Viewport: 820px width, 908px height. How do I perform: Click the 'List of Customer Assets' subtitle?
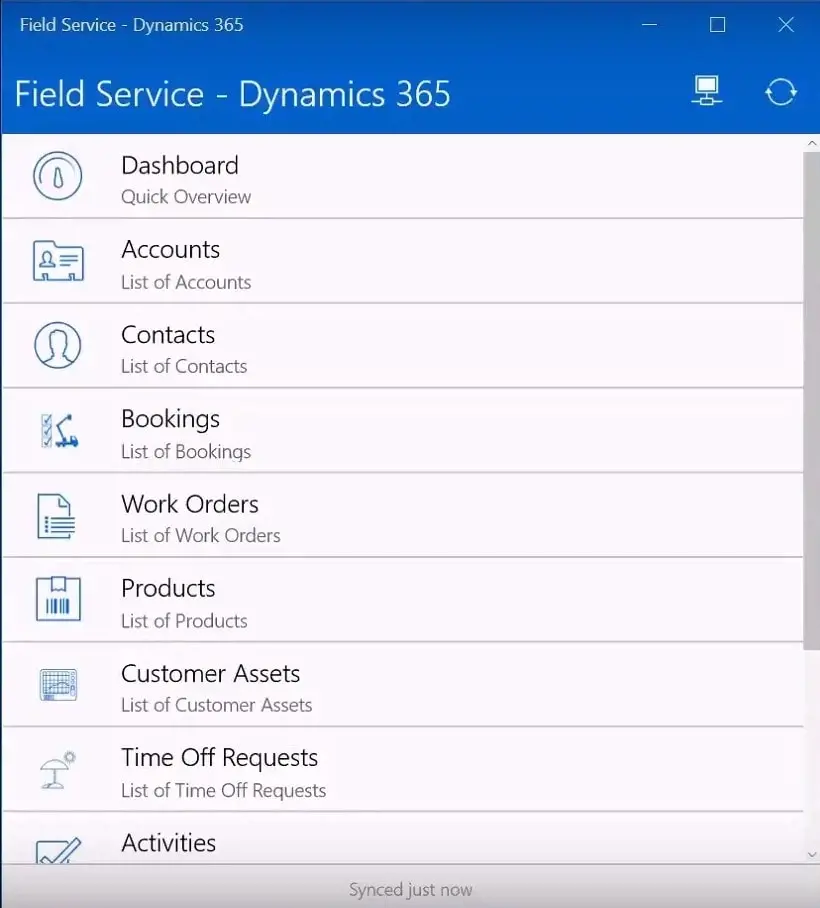pos(217,705)
